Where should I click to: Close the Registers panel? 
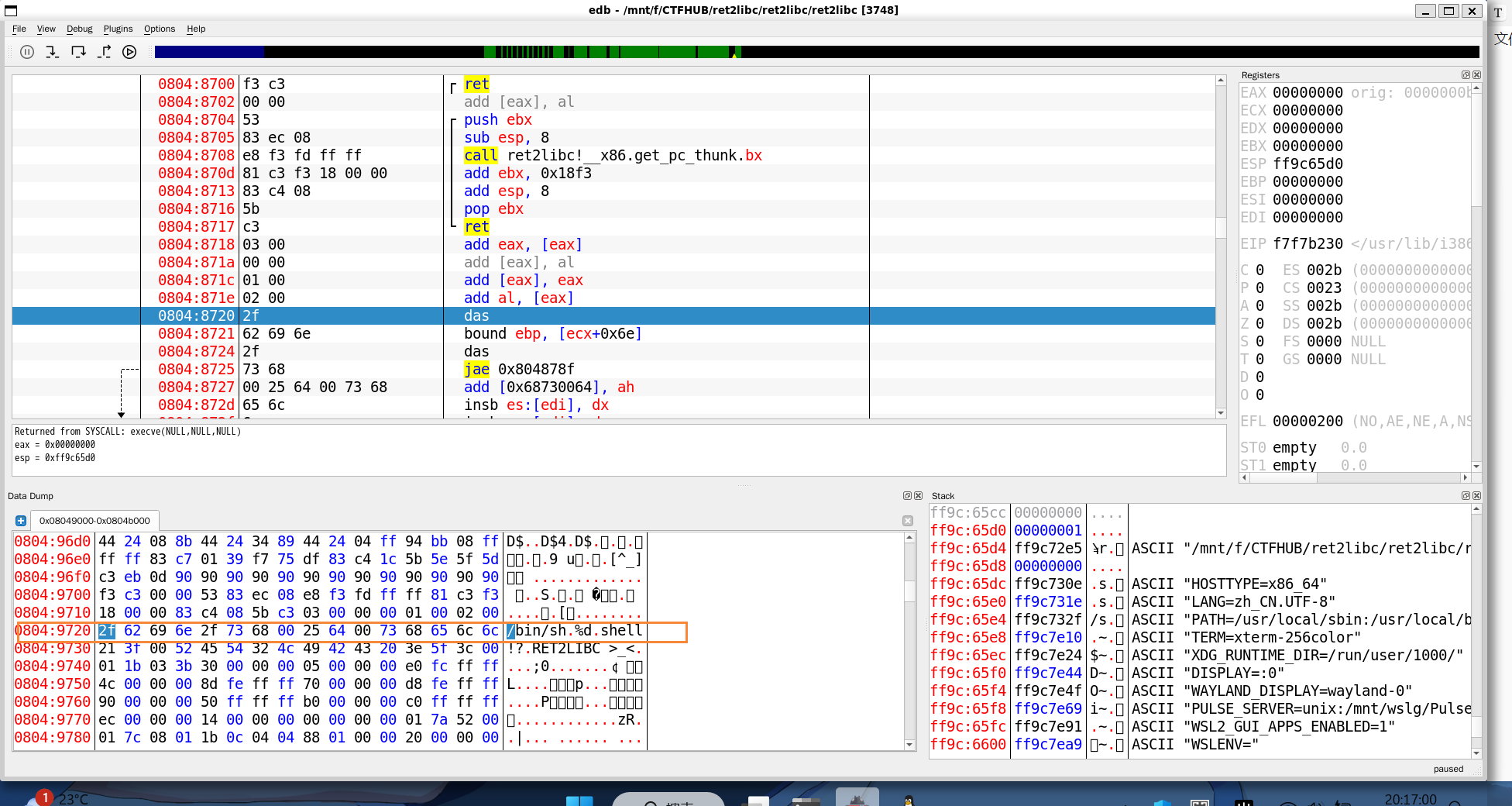point(1476,75)
